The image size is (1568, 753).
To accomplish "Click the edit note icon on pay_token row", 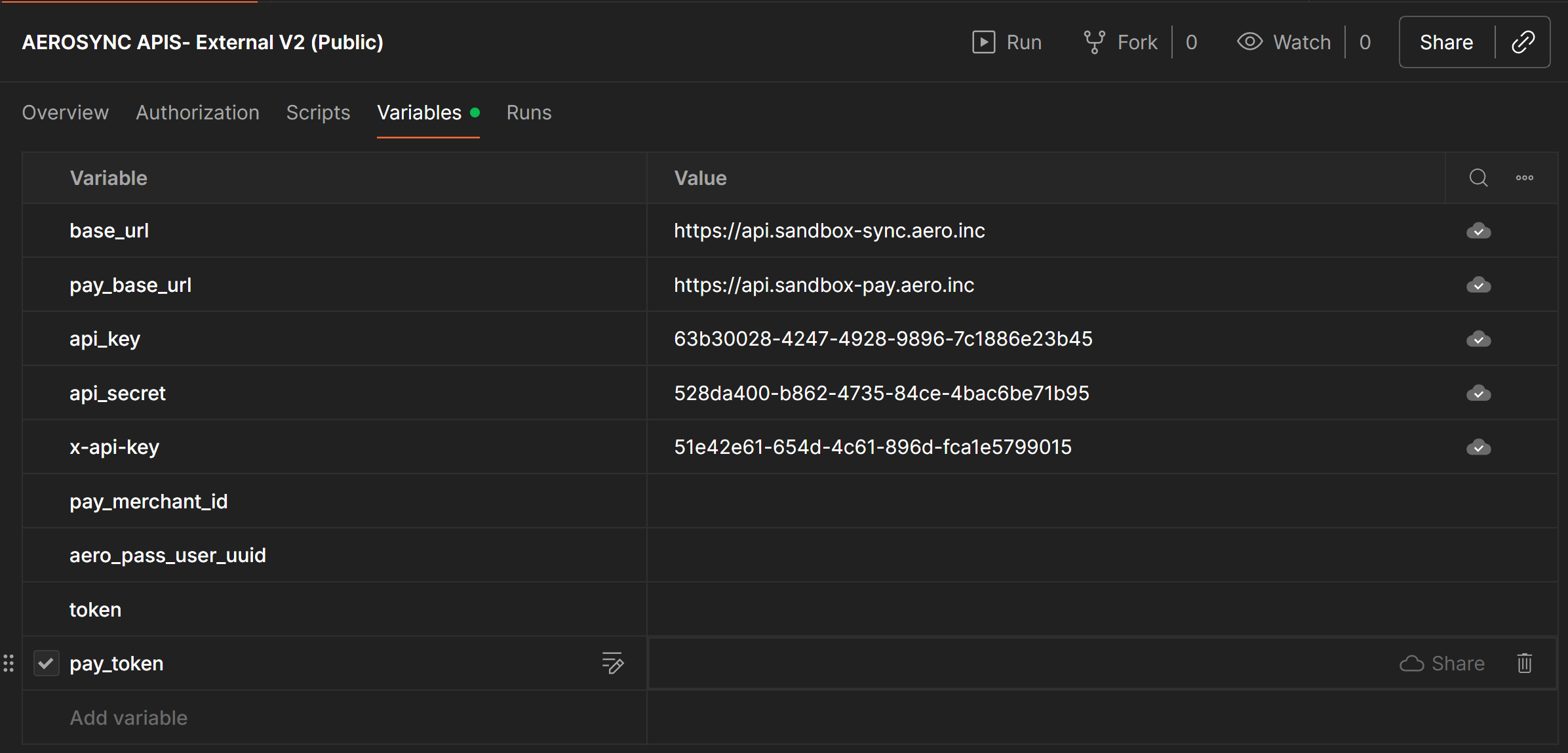I will click(612, 663).
